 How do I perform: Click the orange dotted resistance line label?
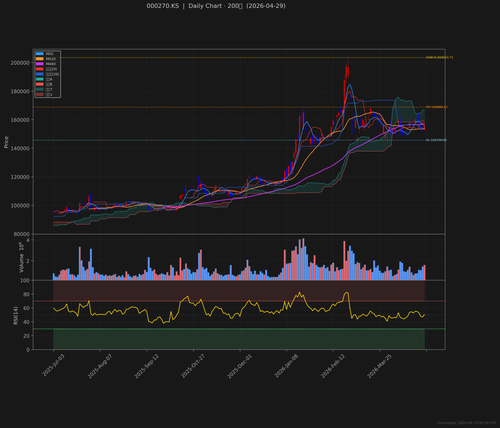(437, 107)
